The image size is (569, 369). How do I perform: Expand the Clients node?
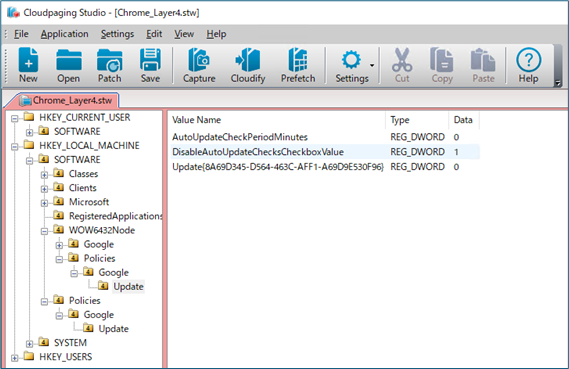pyautogui.click(x=44, y=189)
